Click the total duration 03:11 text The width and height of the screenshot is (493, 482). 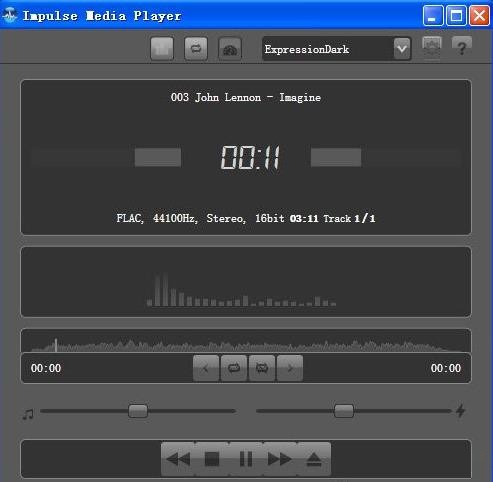click(304, 219)
